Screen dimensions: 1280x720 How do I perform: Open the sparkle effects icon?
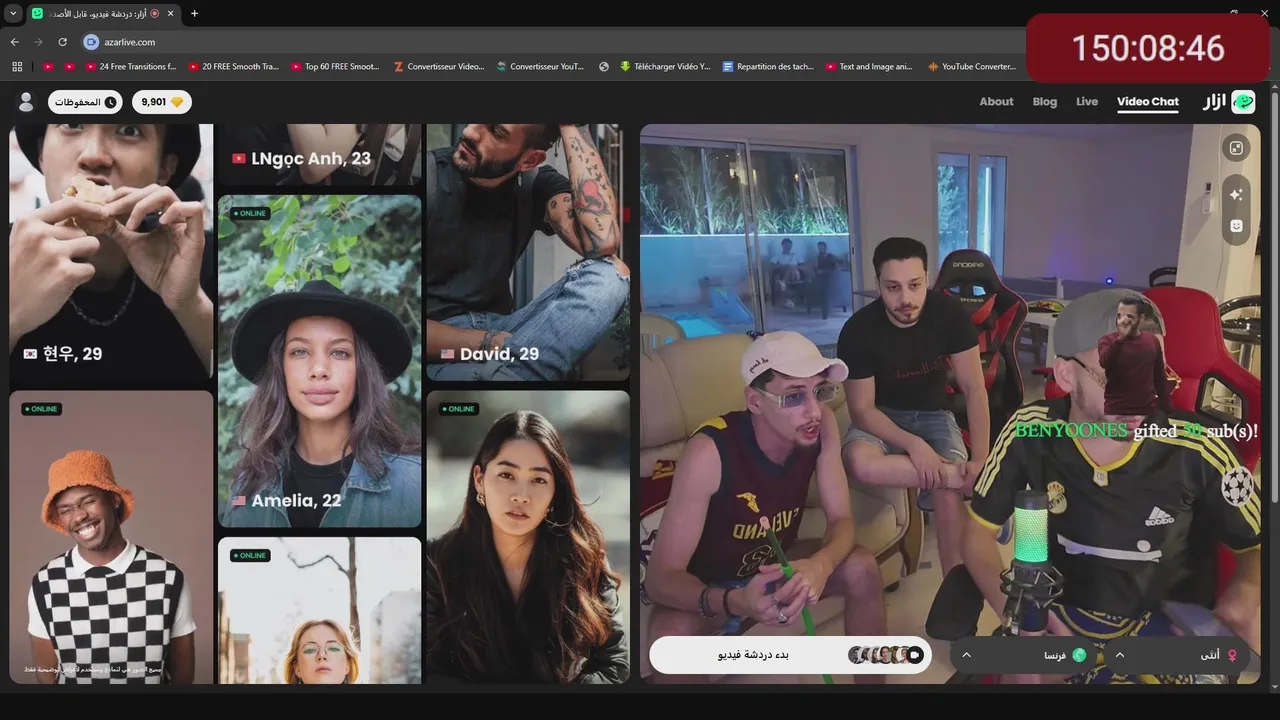pos(1236,195)
